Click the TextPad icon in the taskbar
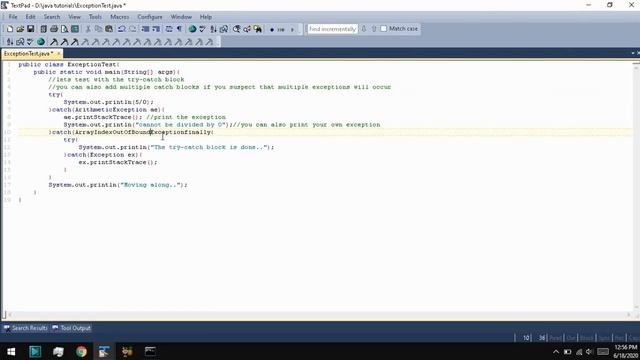Screen dimensions: 640x360 [x=104, y=351]
